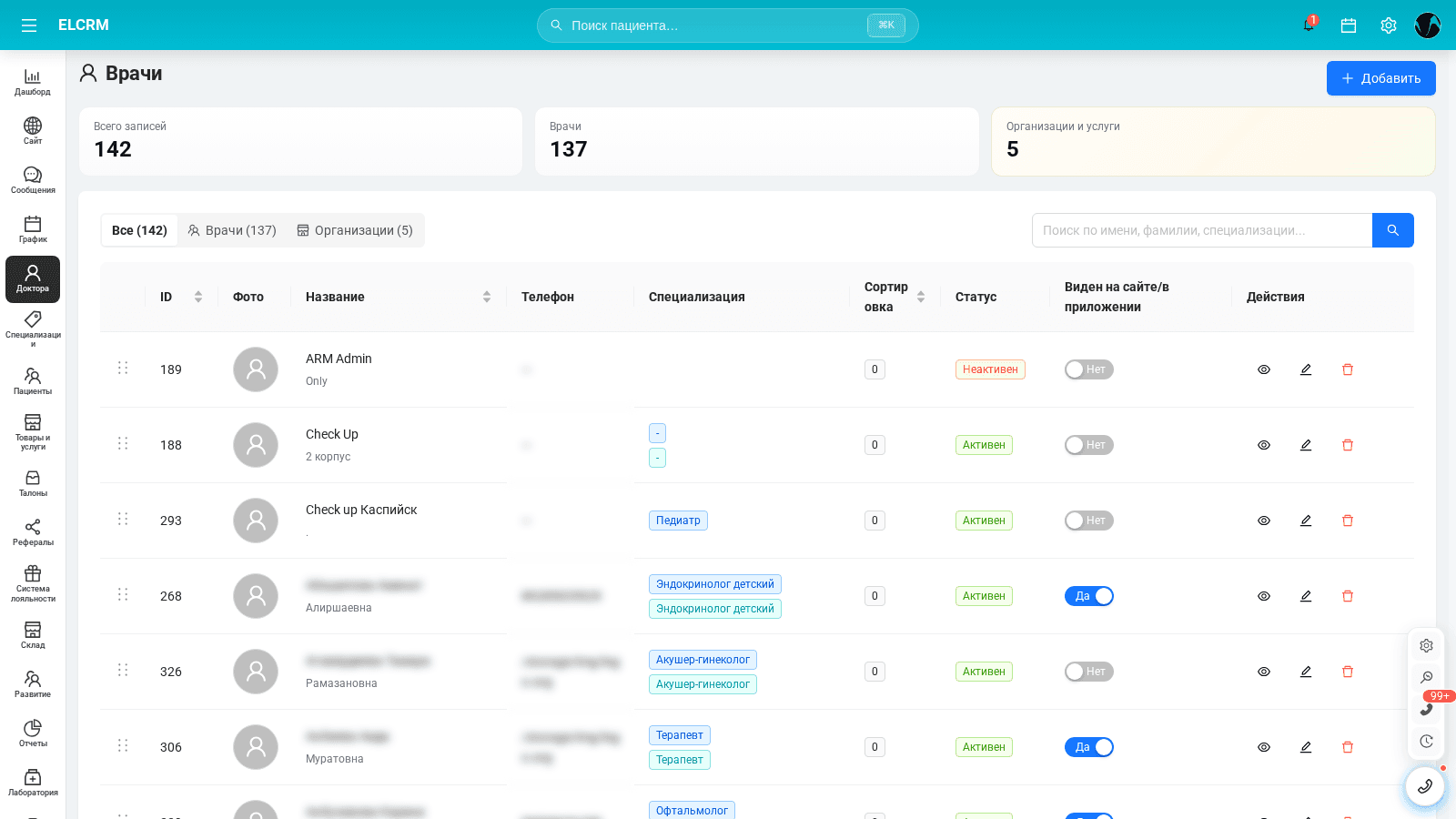Click the Добавить button
This screenshot has width=1456, height=819.
click(1381, 78)
